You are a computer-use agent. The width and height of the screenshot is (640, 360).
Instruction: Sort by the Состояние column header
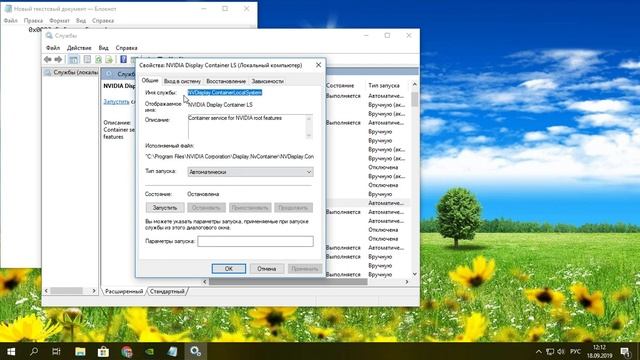coord(340,85)
